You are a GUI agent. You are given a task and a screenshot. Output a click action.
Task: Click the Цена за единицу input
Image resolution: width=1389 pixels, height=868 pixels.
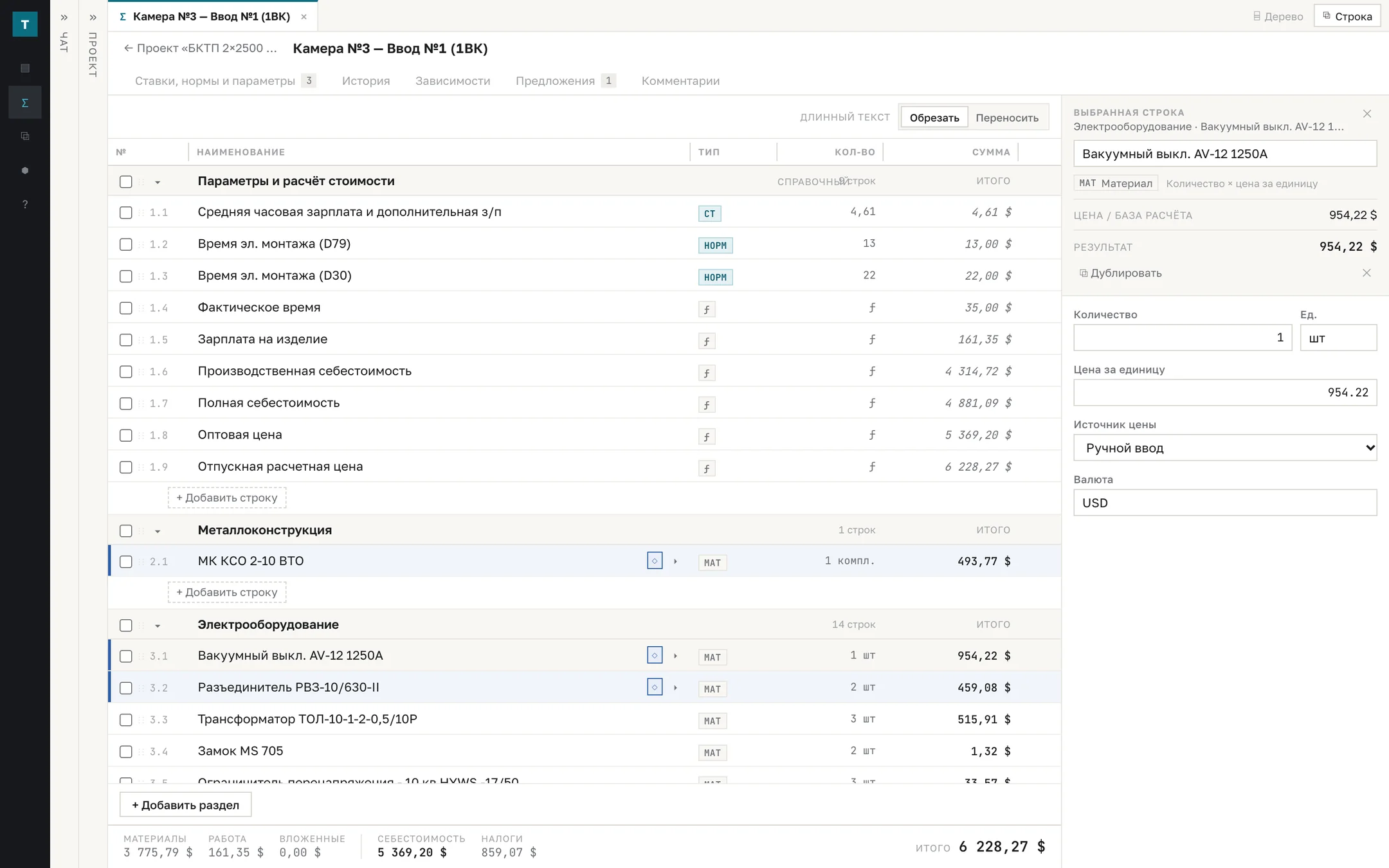pos(1225,392)
